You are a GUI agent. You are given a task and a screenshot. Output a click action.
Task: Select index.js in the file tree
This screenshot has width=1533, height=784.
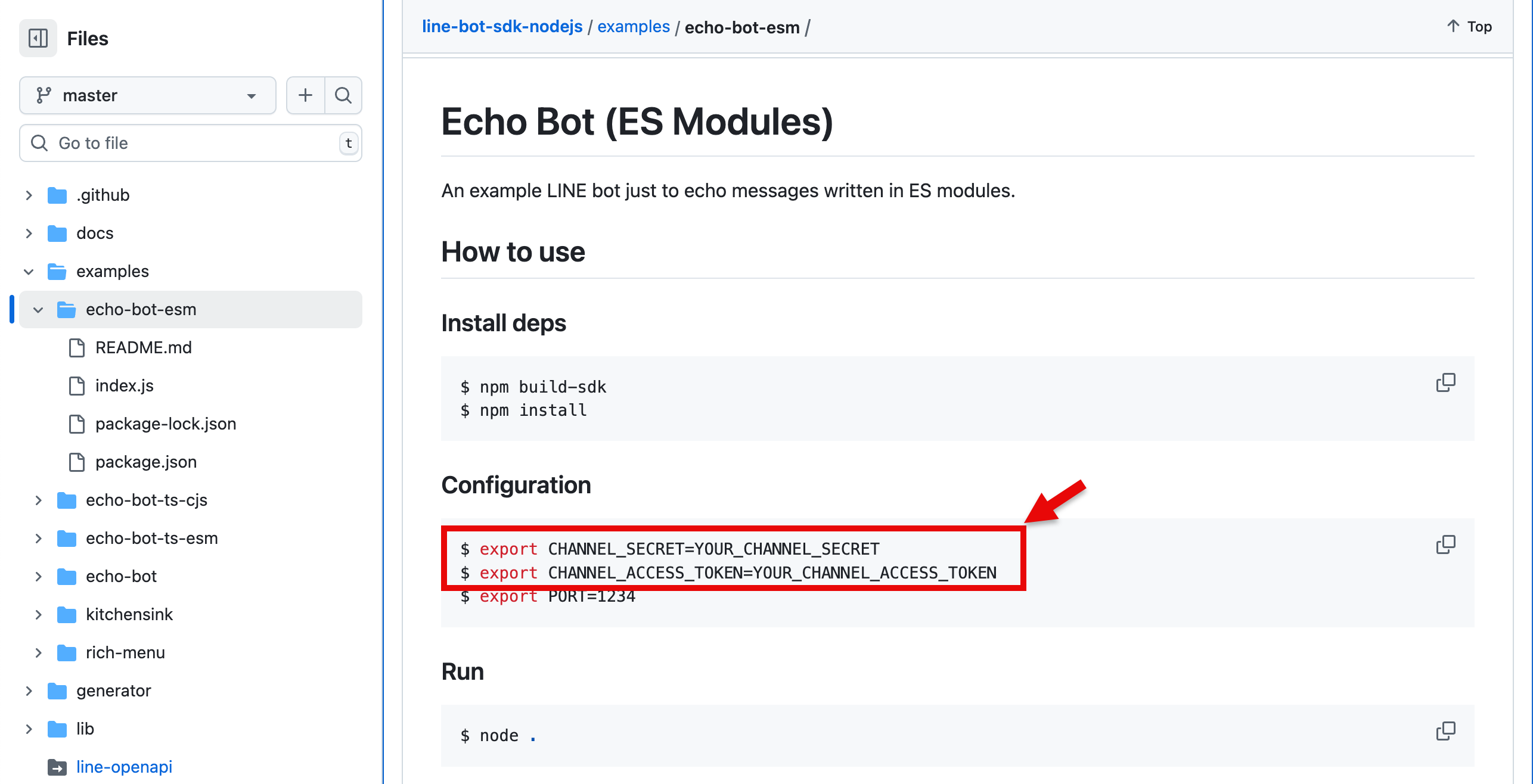(124, 386)
